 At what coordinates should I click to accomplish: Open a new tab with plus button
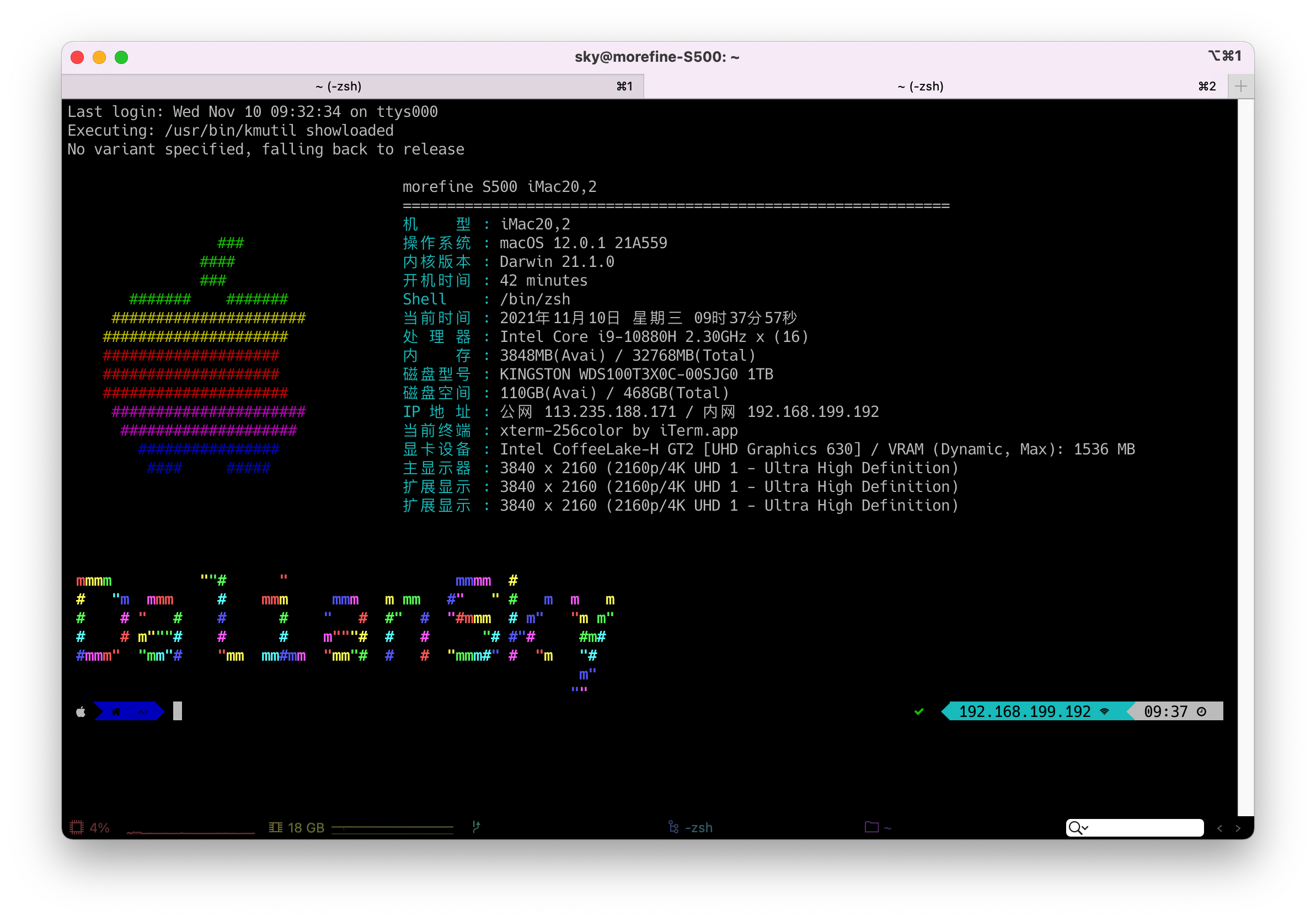1241,86
